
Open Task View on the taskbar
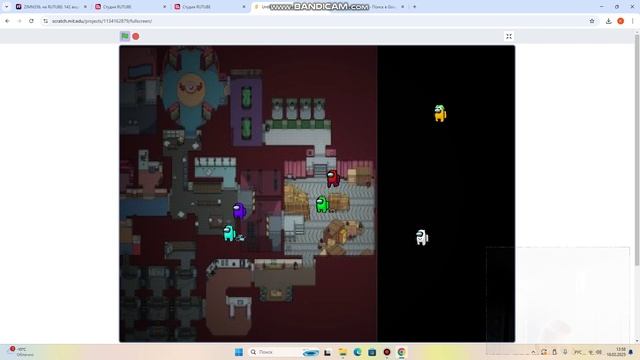327,352
